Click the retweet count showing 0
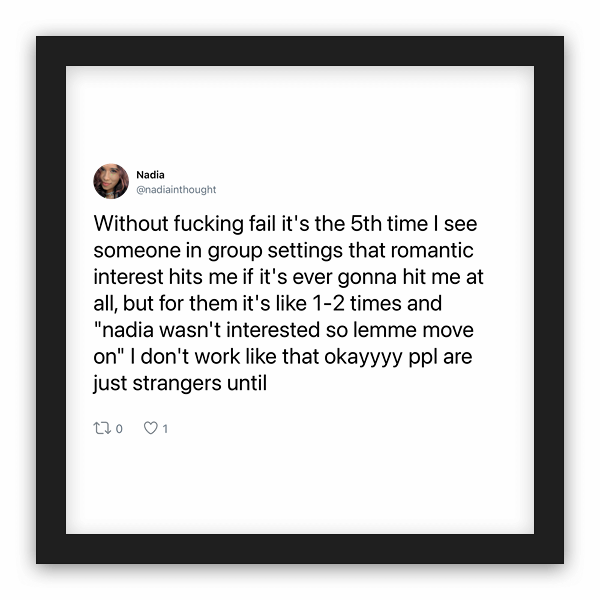The height and width of the screenshot is (600, 600). [x=119, y=429]
